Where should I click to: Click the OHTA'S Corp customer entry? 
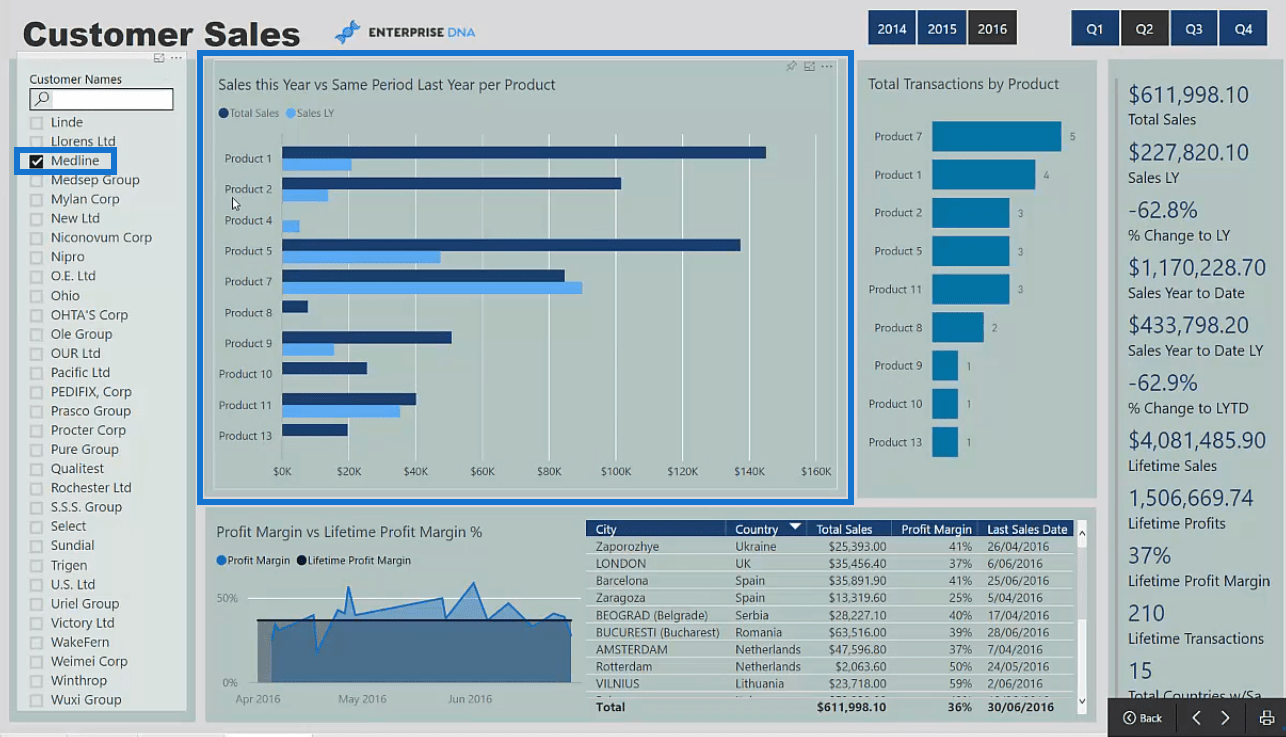point(89,315)
